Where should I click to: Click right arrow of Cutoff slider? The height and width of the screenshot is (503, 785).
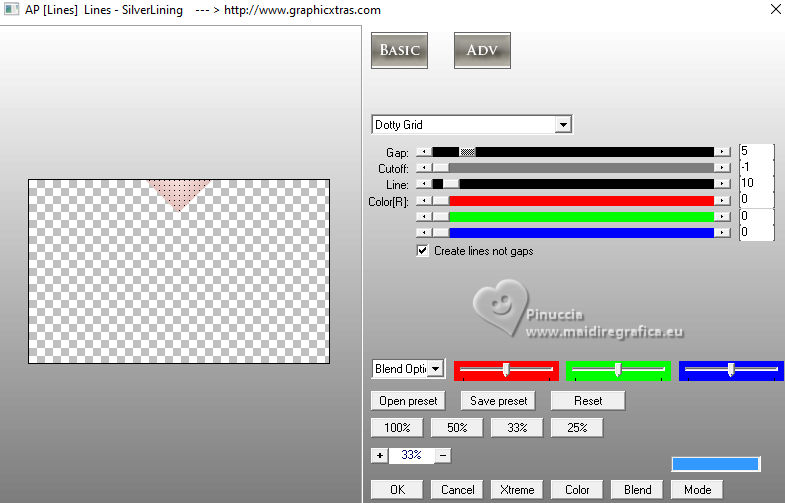pos(722,168)
